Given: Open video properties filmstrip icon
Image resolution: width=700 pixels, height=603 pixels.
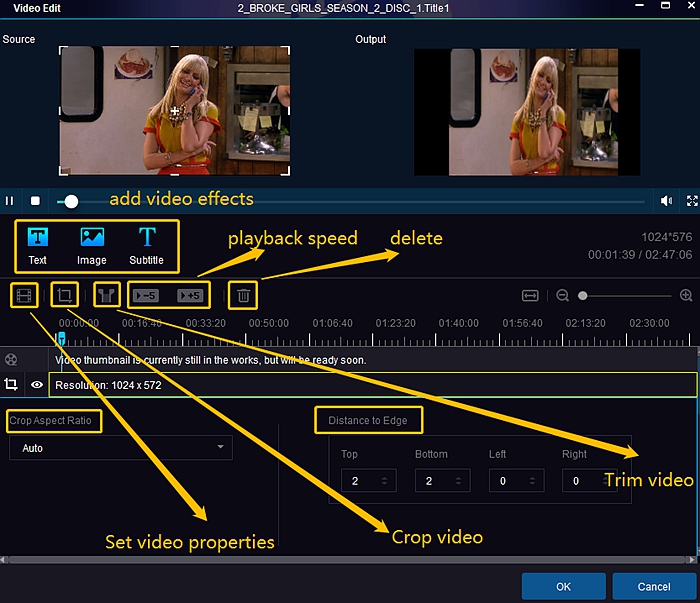Looking at the screenshot, I should tap(24, 295).
